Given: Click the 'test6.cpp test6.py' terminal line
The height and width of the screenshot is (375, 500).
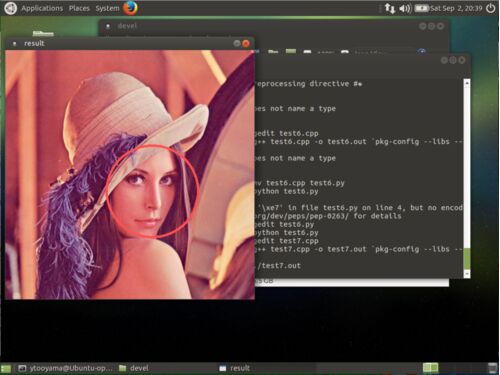Looking at the screenshot, I should tap(300, 183).
